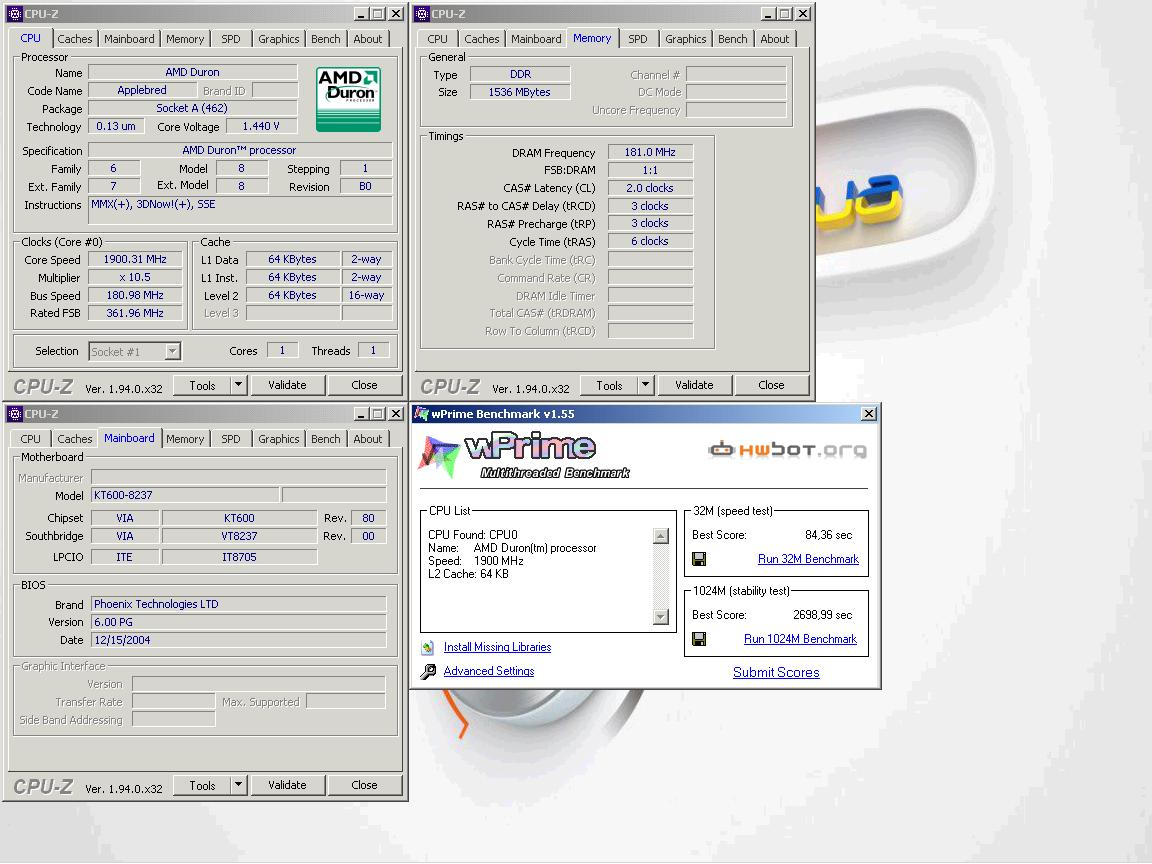Click Tools button in Memory window
The height and width of the screenshot is (864, 1152).
coord(609,385)
